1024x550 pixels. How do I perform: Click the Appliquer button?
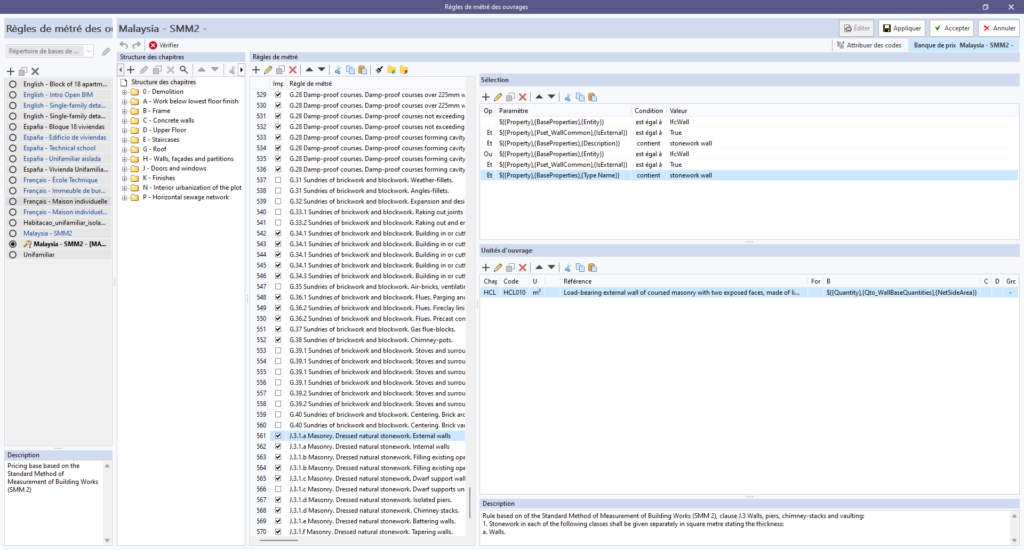pyautogui.click(x=901, y=28)
